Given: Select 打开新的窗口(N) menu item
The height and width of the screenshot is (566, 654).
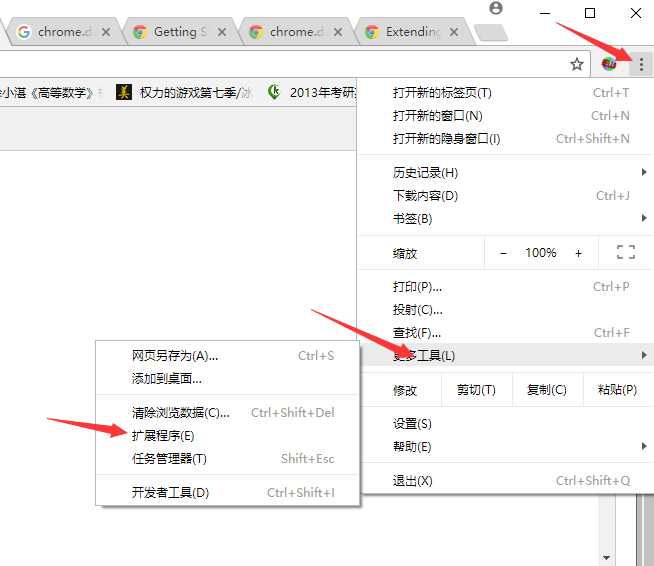Looking at the screenshot, I should [x=506, y=116].
